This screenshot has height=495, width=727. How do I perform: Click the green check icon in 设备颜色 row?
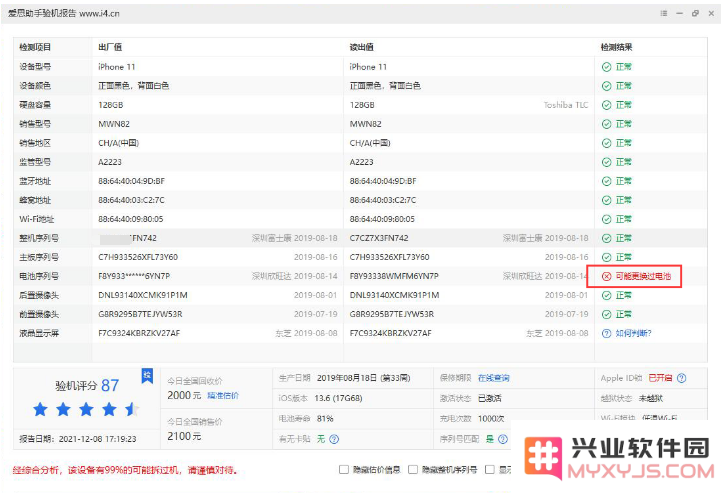tap(606, 86)
